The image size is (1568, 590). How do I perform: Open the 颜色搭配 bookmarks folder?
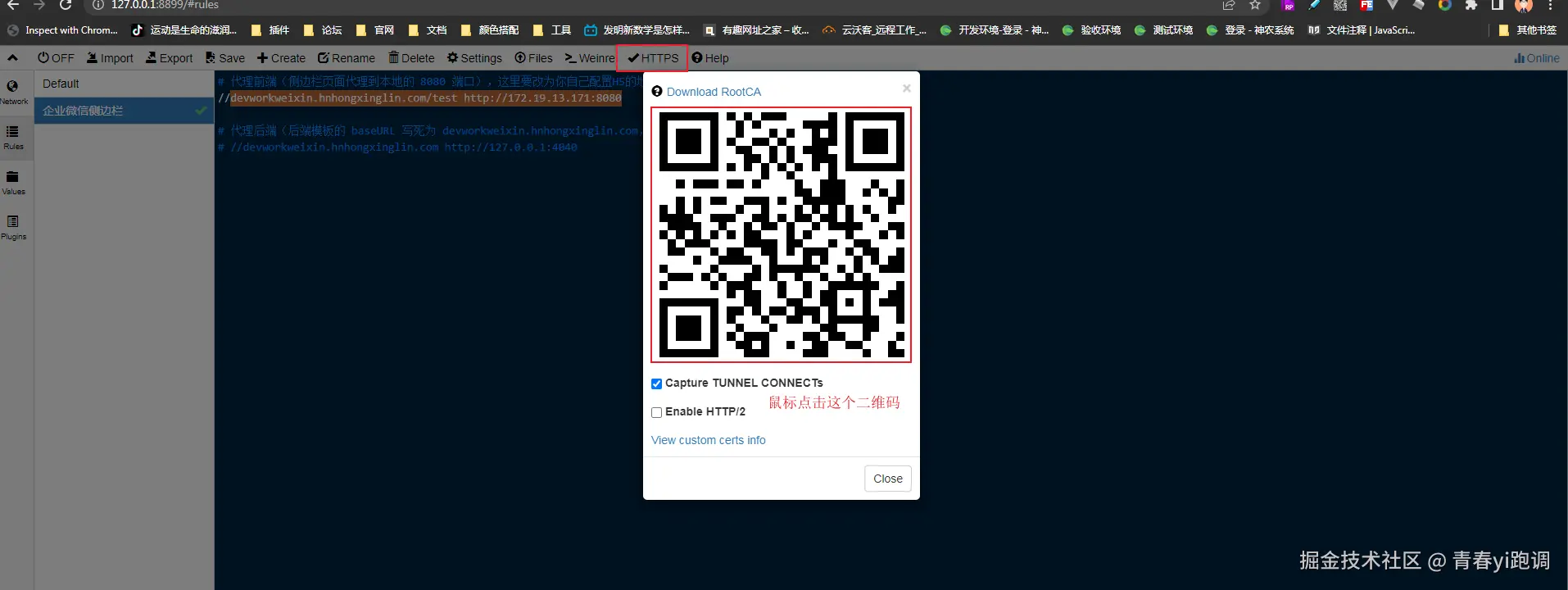(x=489, y=30)
